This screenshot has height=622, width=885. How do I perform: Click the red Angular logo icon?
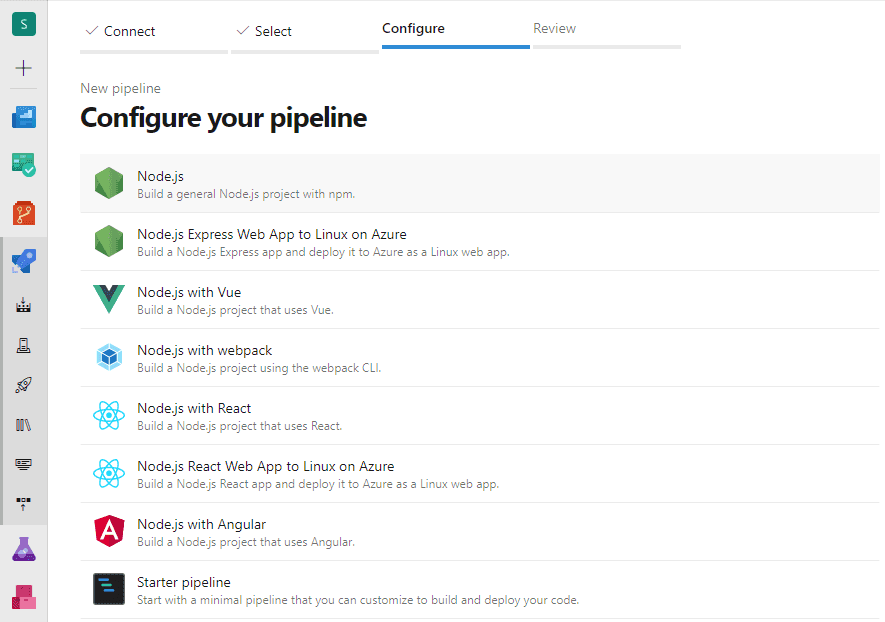pos(109,531)
